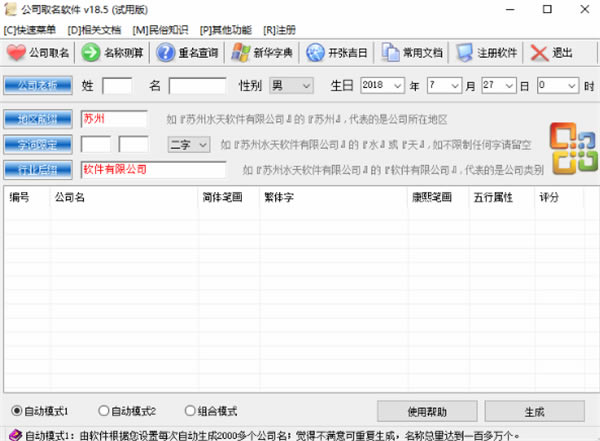The height and width of the screenshot is (441, 600).
Task: Click the 公司取名 heart icon
Action: pos(16,53)
